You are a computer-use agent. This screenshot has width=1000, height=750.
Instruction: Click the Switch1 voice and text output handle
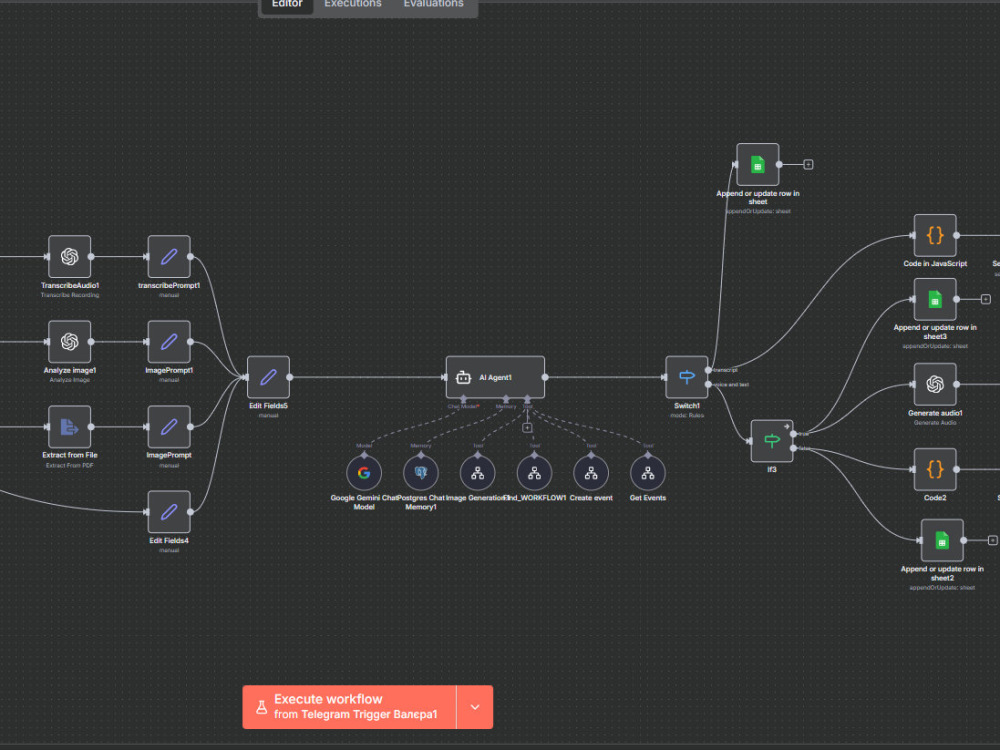click(x=709, y=385)
